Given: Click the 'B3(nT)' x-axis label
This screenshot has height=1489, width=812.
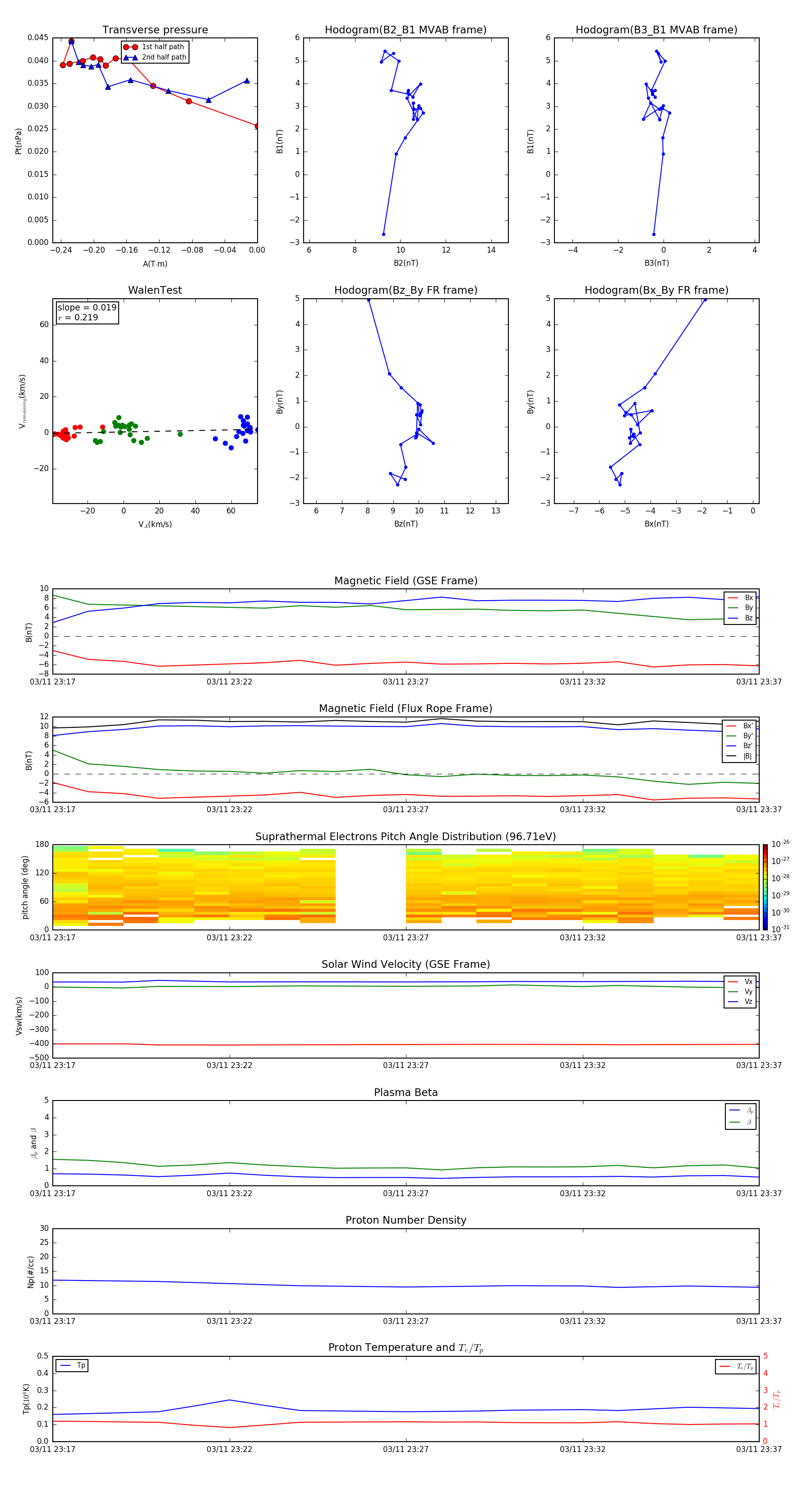Looking at the screenshot, I should tap(656, 263).
